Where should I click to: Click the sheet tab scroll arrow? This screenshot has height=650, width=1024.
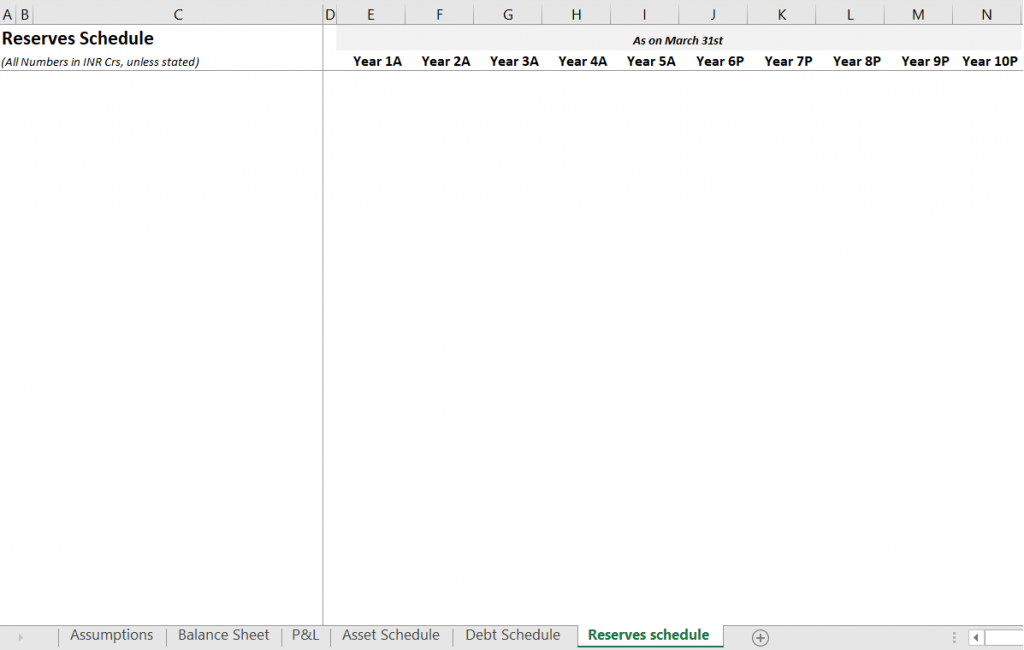pos(21,637)
